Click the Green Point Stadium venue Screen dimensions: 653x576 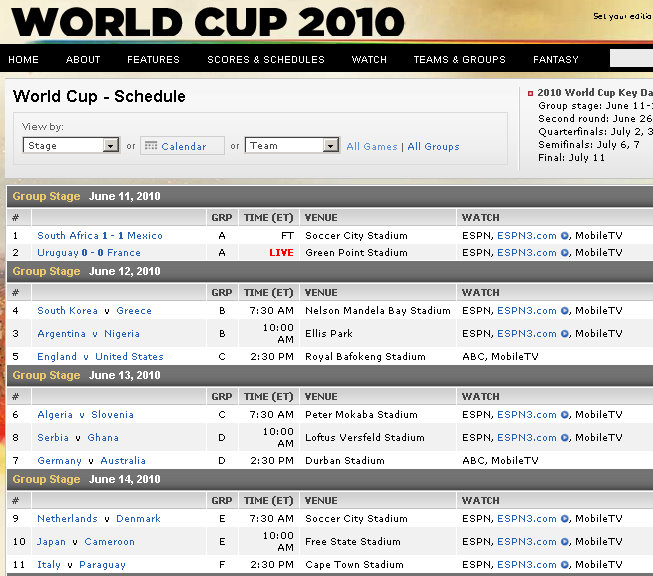pos(356,253)
